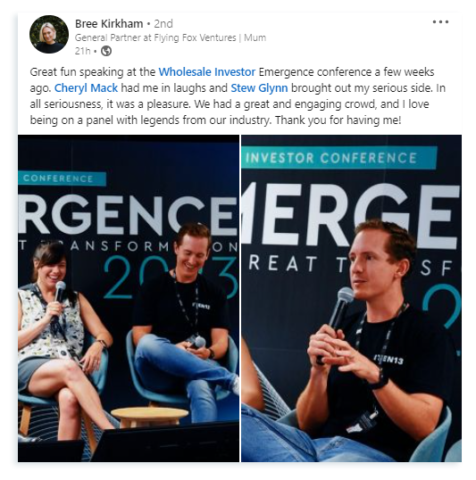Click the 2nd degree connection label

click(x=163, y=24)
